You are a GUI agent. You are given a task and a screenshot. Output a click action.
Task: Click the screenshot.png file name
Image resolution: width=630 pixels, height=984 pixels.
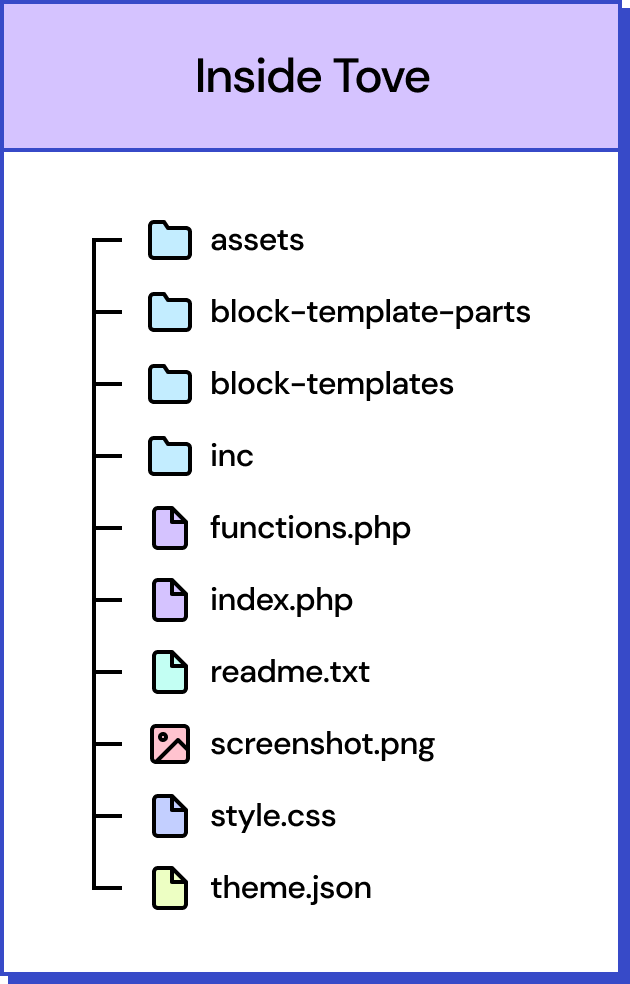coord(323,745)
